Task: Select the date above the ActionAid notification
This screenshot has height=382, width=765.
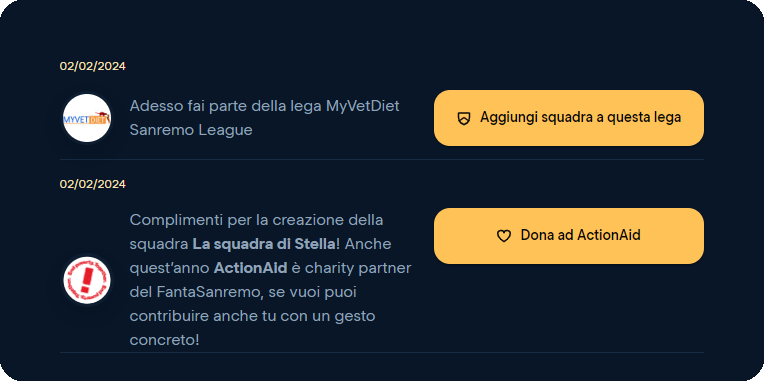Action: click(x=93, y=184)
